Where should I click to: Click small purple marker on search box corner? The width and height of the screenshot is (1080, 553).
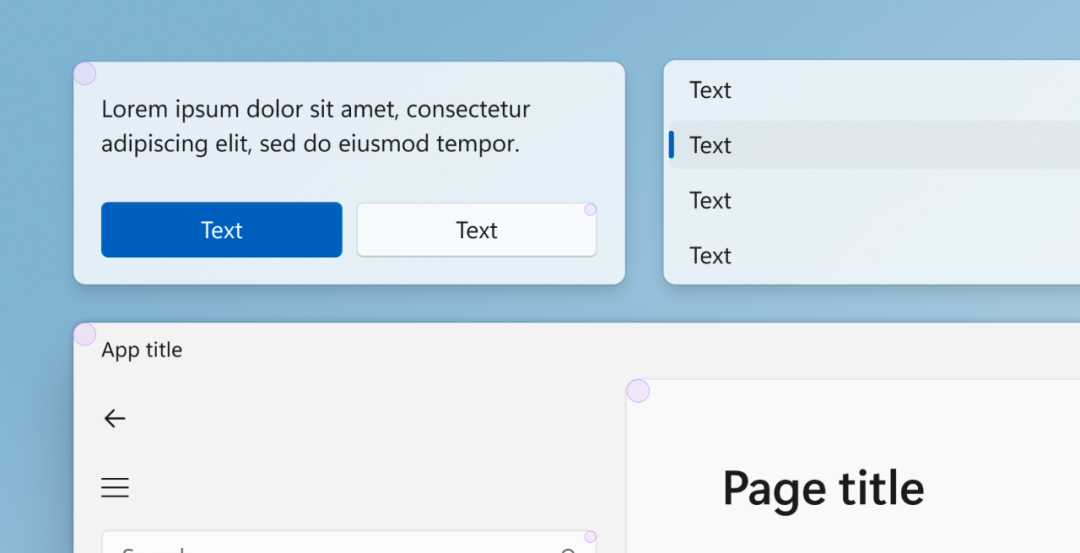[590, 536]
